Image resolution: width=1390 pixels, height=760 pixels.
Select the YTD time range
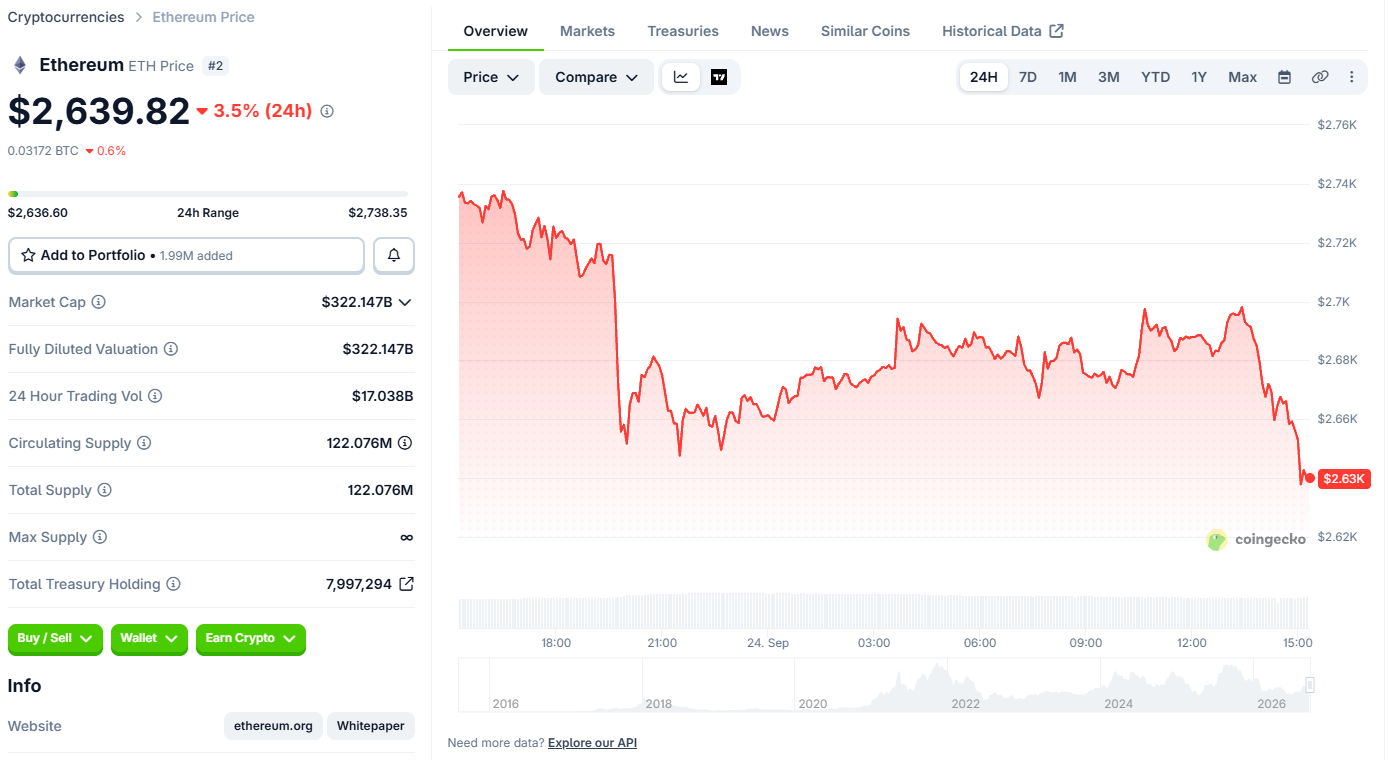1156,77
